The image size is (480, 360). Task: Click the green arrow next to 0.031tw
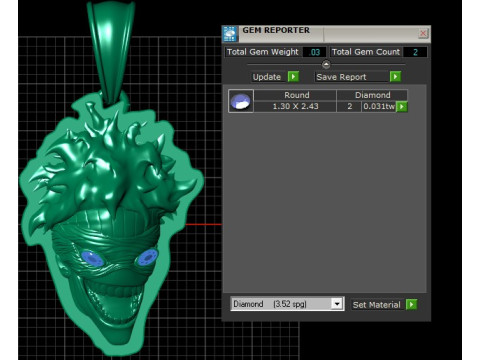click(402, 107)
